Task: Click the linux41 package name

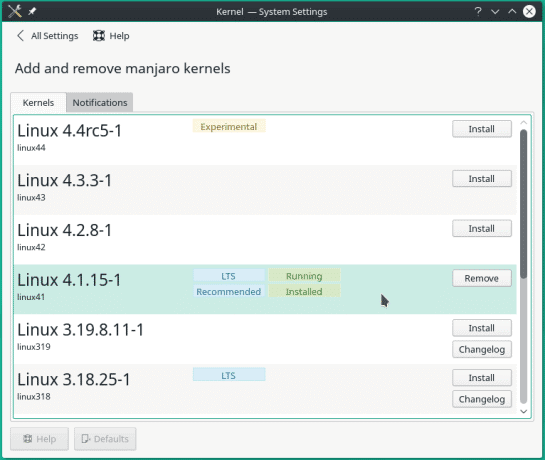Action: (x=31, y=297)
